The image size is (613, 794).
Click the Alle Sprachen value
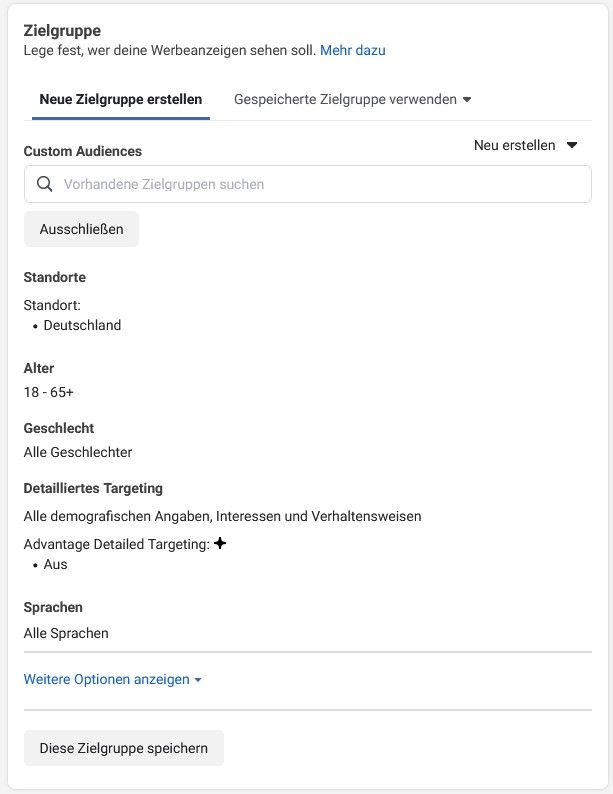tap(66, 633)
